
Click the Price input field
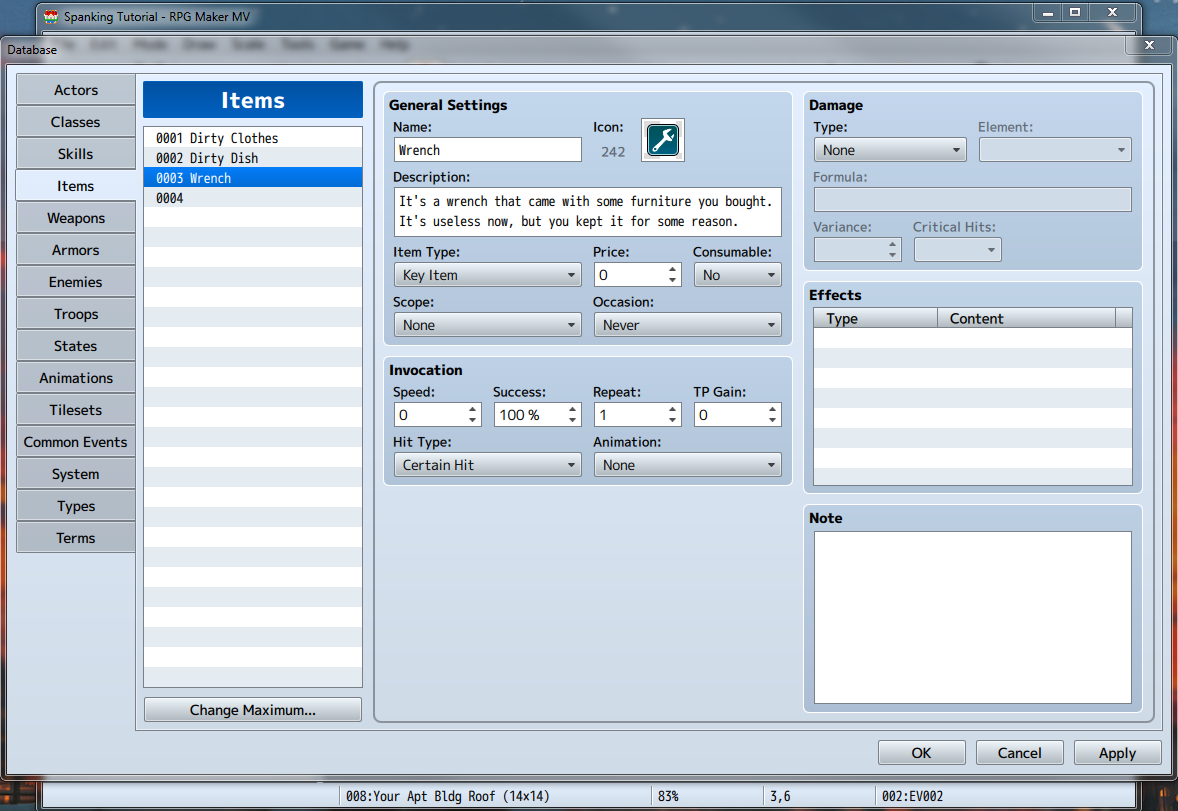point(629,275)
